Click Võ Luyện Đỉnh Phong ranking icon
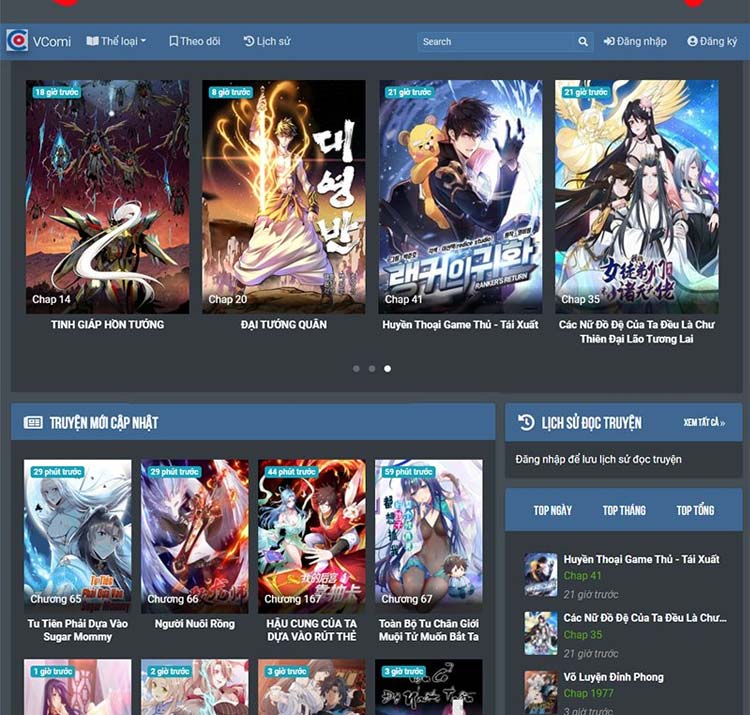750x715 pixels. [x=541, y=690]
